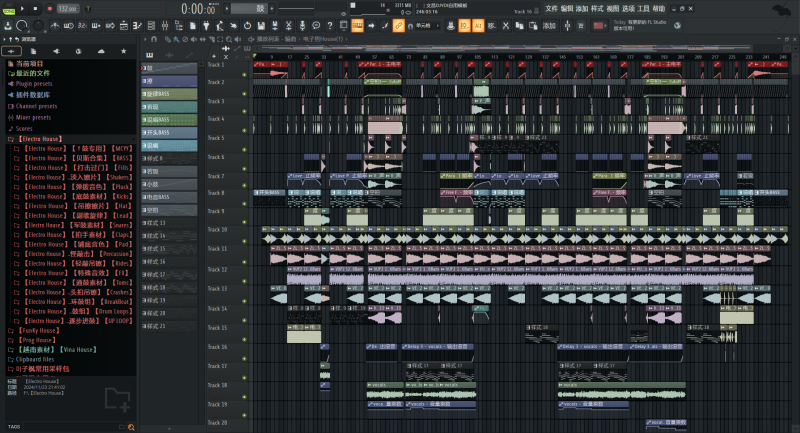Toggle the orange link chain button
Screen dimensions: 800x433
click(x=398, y=26)
